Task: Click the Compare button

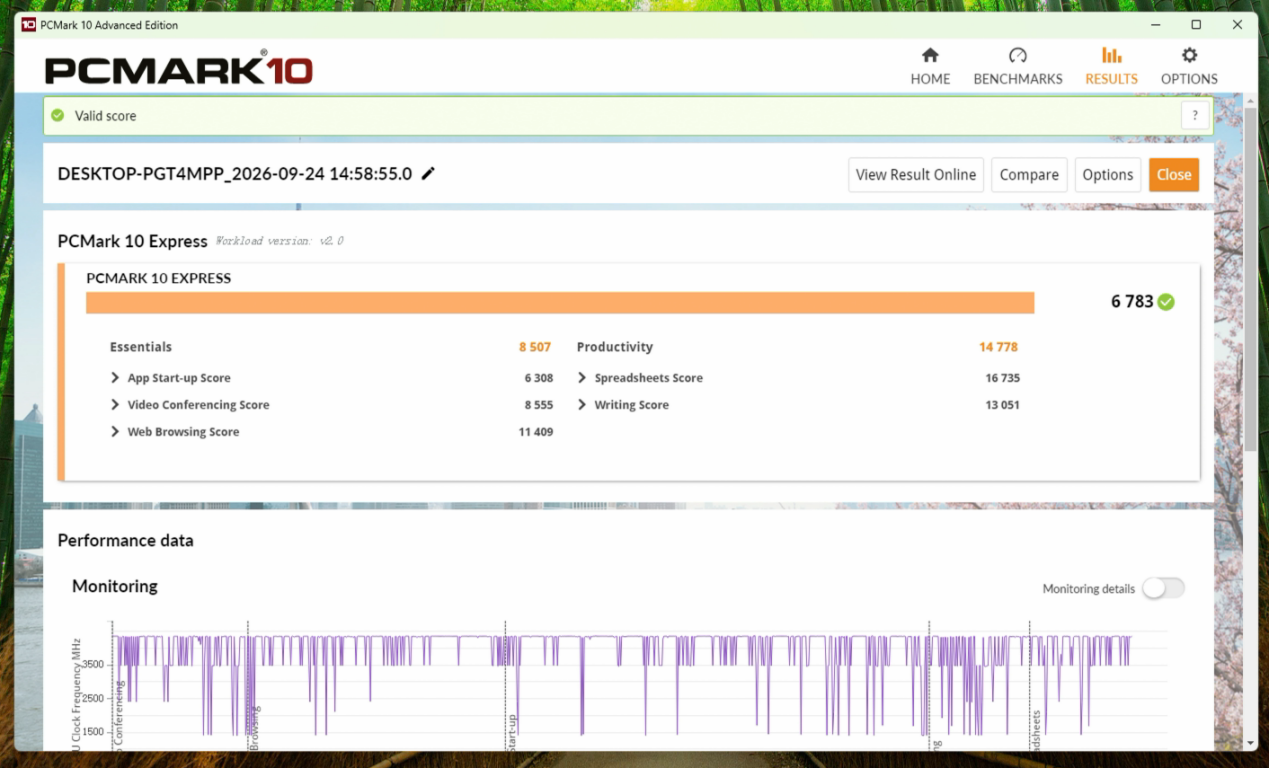Action: point(1029,175)
